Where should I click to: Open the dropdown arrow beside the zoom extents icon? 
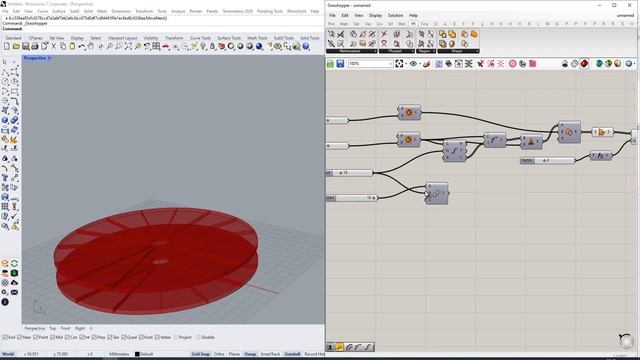click(405, 64)
